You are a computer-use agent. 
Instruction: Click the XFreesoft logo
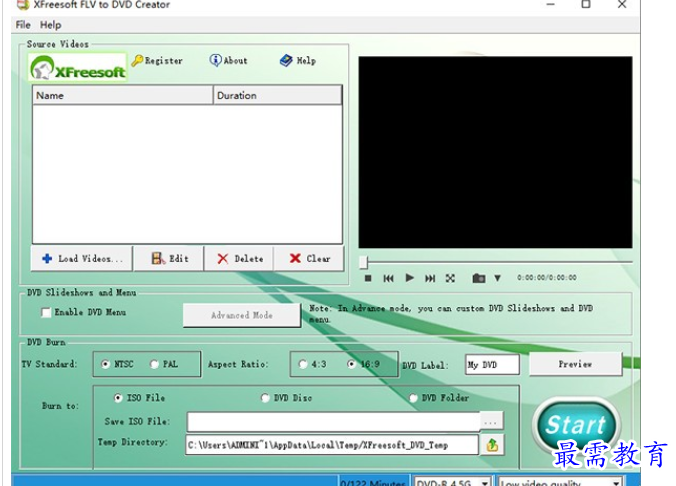pos(78,68)
